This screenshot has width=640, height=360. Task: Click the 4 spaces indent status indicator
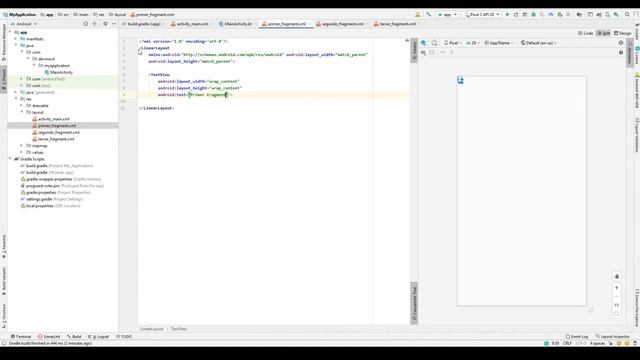click(598, 344)
